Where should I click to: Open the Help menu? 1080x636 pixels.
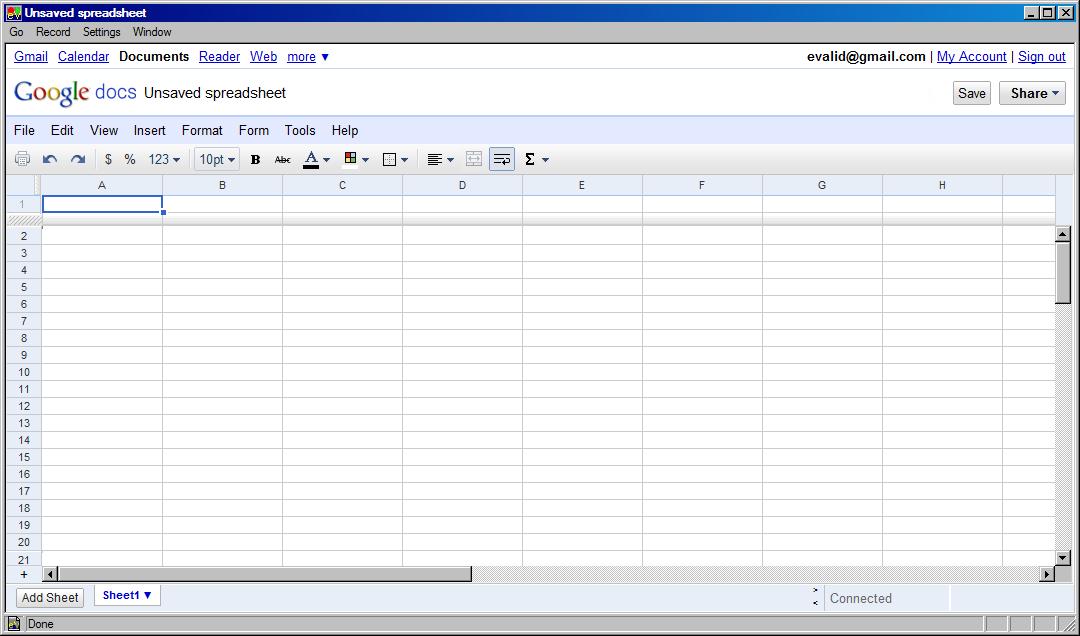click(344, 130)
